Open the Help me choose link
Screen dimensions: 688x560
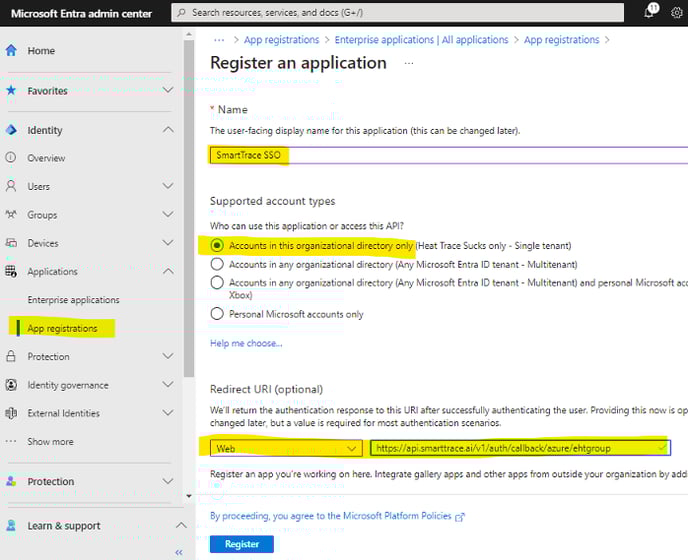pyautogui.click(x=246, y=343)
